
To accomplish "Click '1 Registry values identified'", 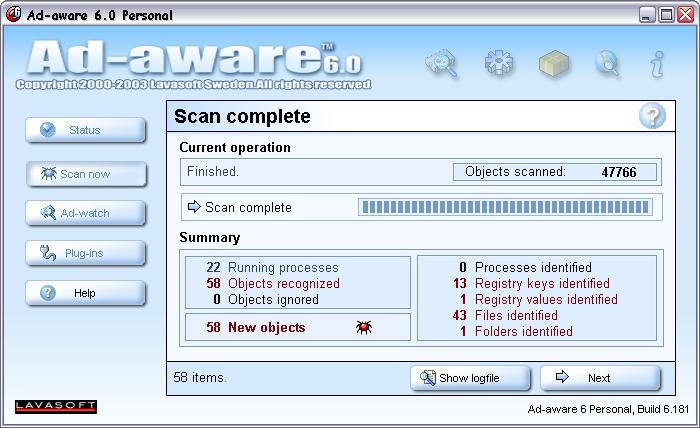I will [539, 299].
